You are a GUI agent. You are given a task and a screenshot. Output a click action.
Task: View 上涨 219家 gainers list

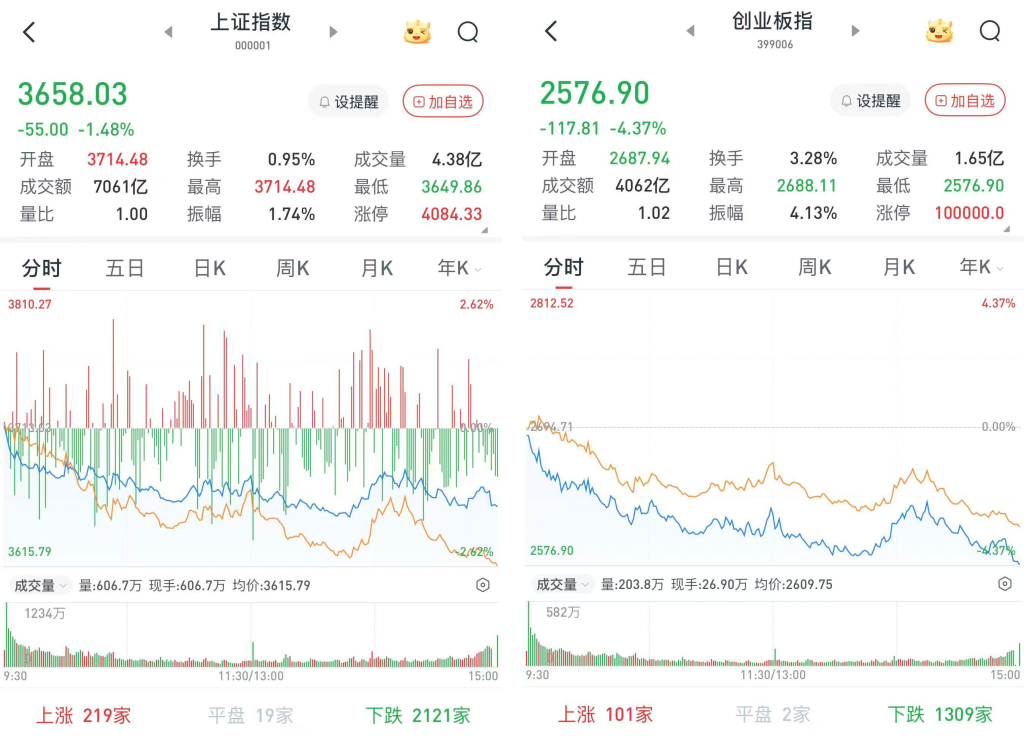83,716
